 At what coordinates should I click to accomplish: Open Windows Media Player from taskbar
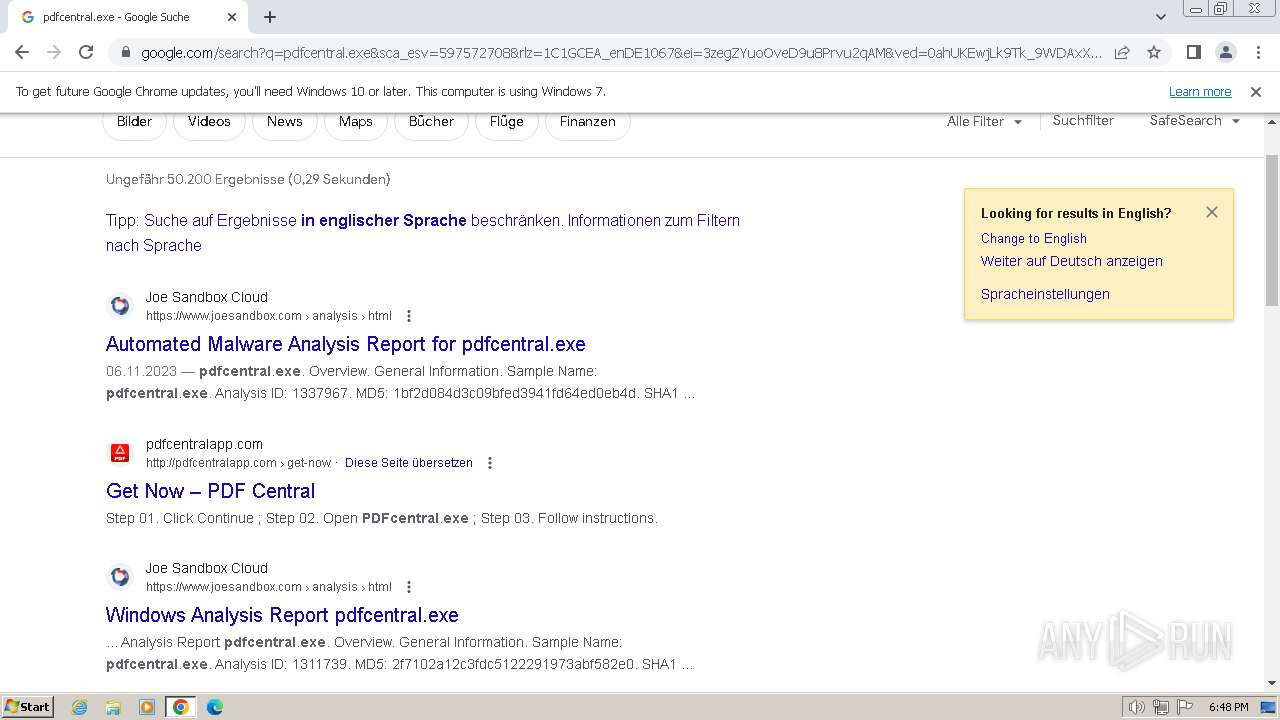[147, 707]
